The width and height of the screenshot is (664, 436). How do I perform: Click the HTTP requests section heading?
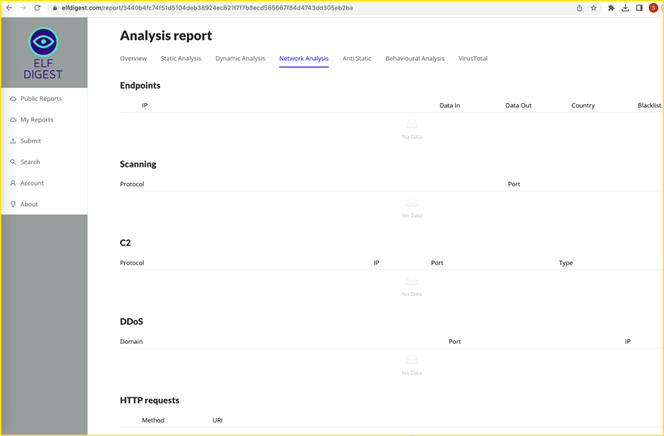(149, 400)
